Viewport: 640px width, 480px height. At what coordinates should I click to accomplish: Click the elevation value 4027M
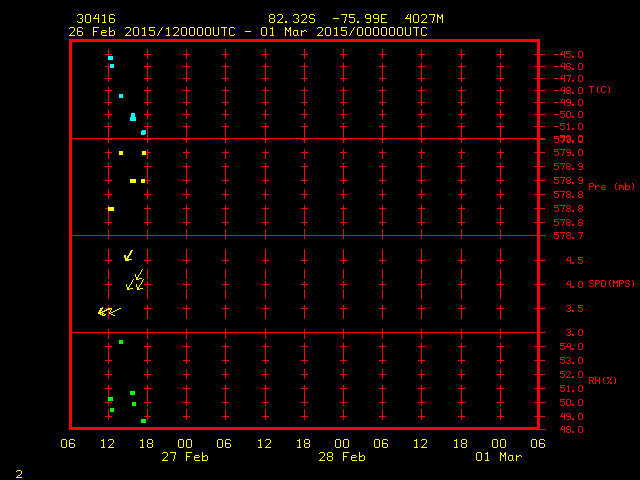point(424,19)
